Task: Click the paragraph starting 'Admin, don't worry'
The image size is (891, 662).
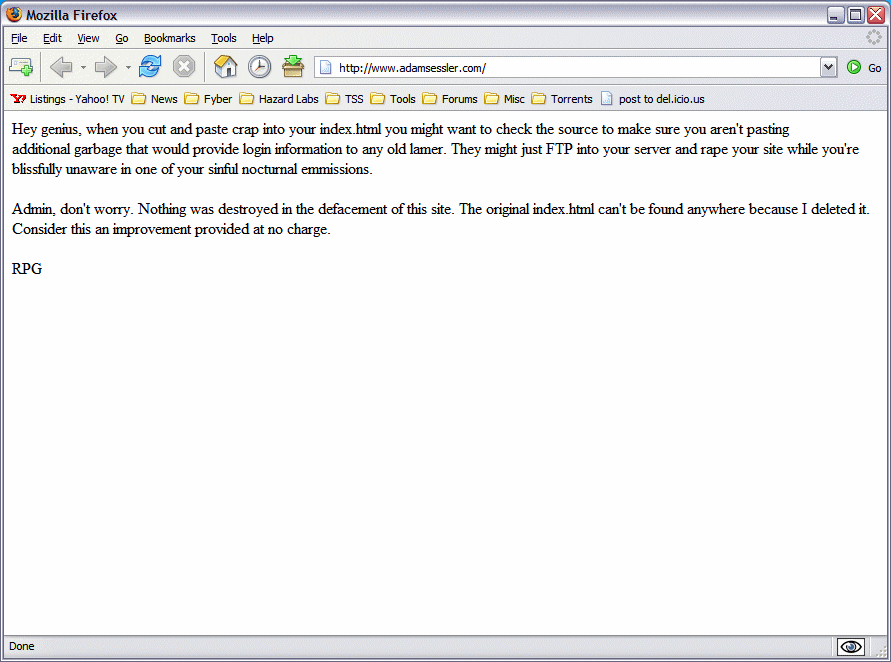Action: click(441, 219)
